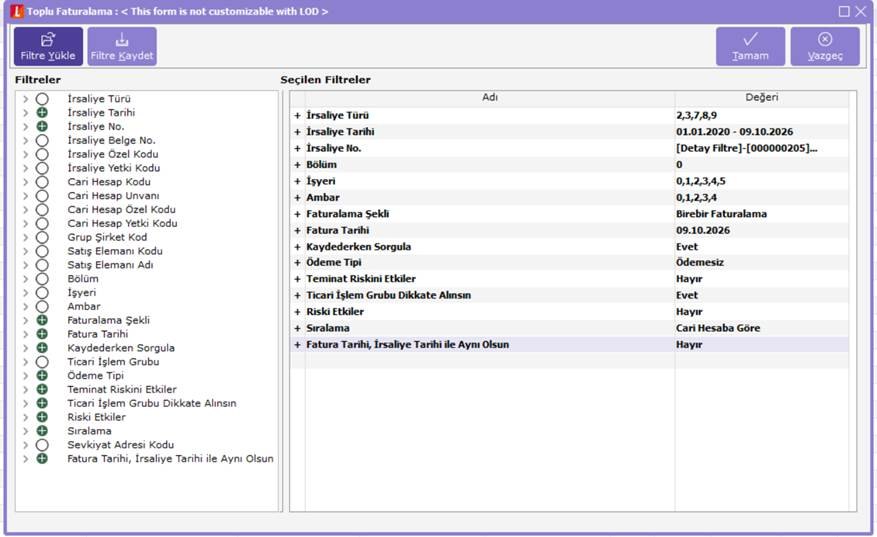Click the green plus icon beside Riski Etkiler filter
This screenshot has width=877, height=537.
(42, 417)
